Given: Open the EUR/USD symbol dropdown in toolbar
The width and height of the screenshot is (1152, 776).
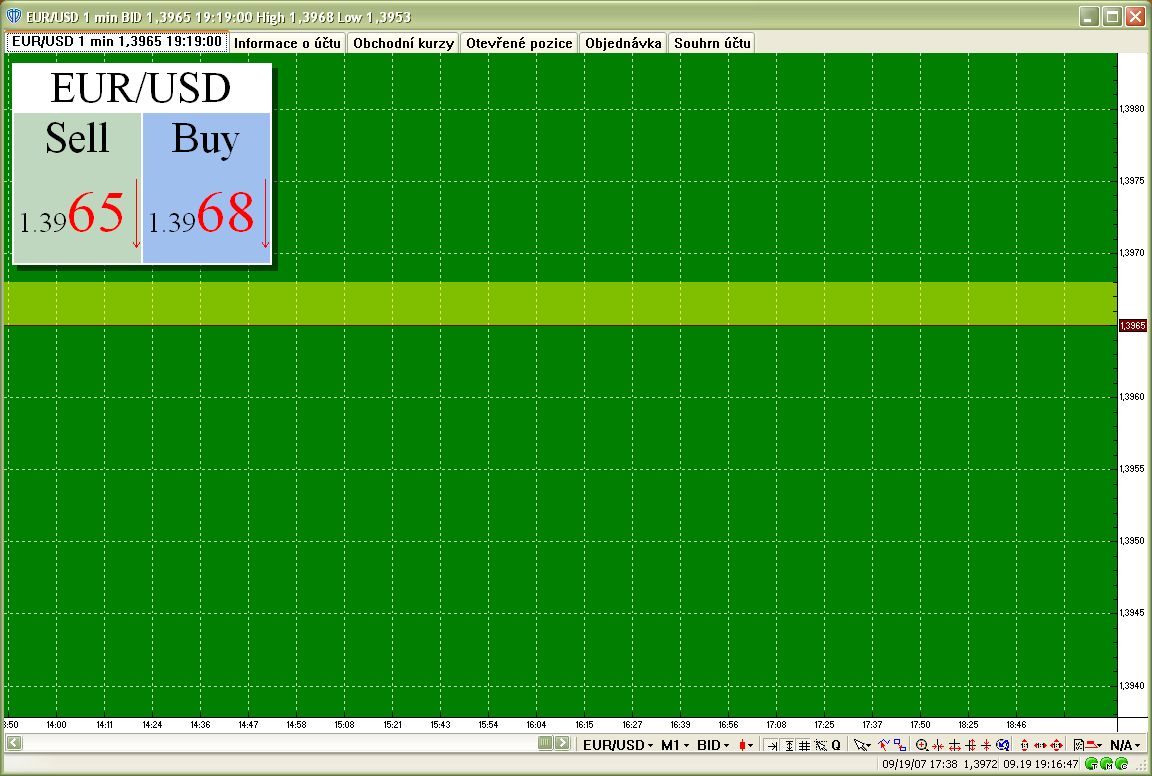Looking at the screenshot, I should (618, 745).
